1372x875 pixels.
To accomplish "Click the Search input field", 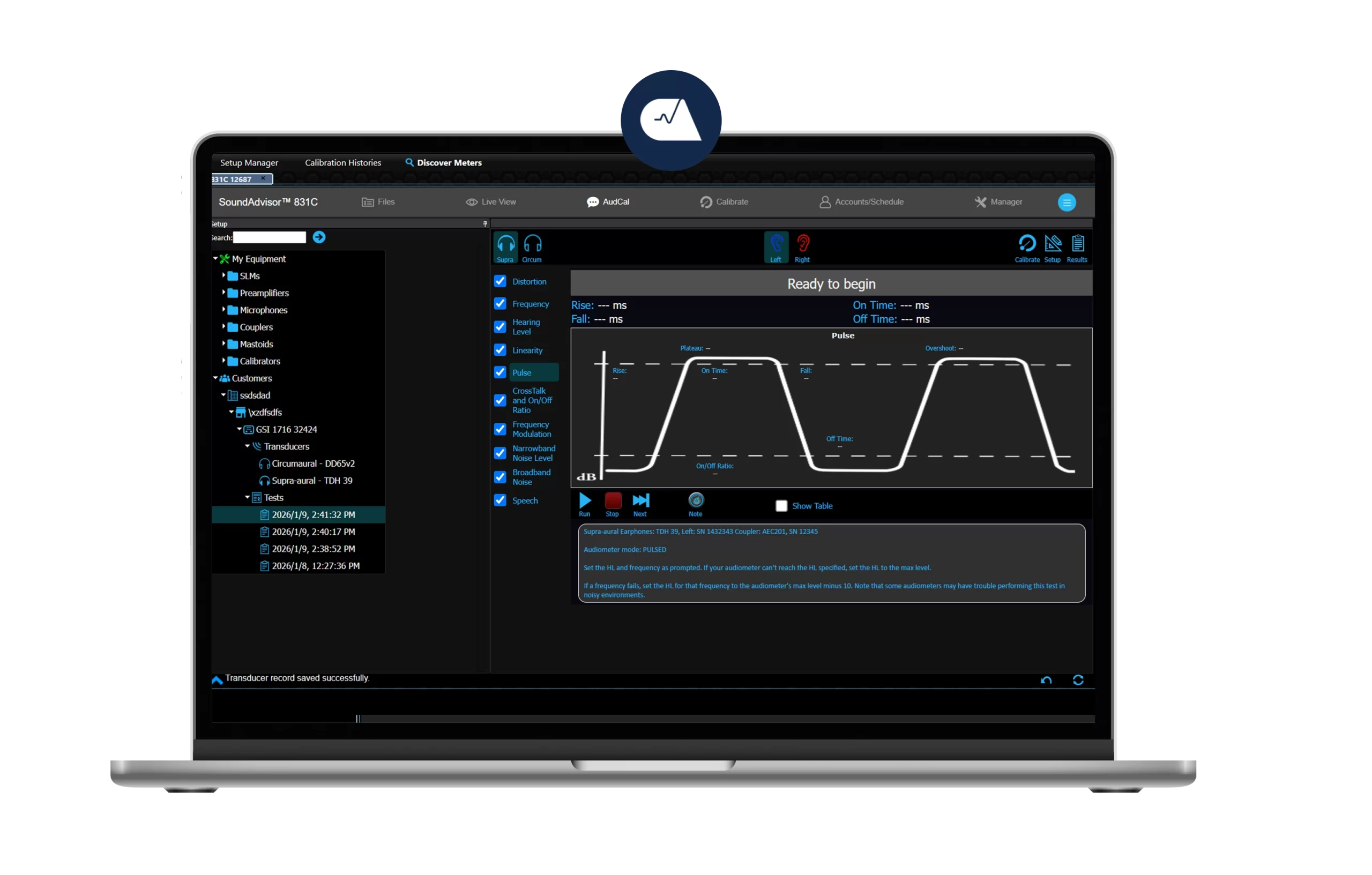I will click(270, 237).
